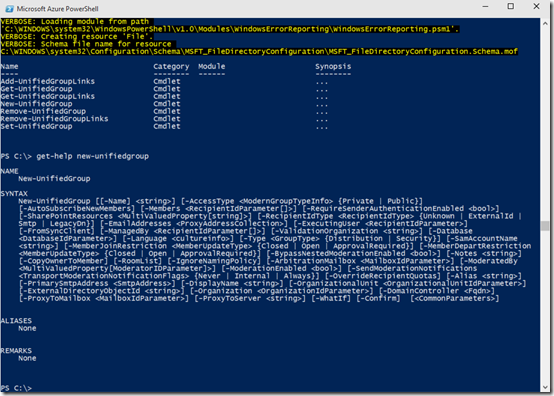Click the '[-Confirm]' parameter text
This screenshot has height=396, width=554.
coord(378,299)
